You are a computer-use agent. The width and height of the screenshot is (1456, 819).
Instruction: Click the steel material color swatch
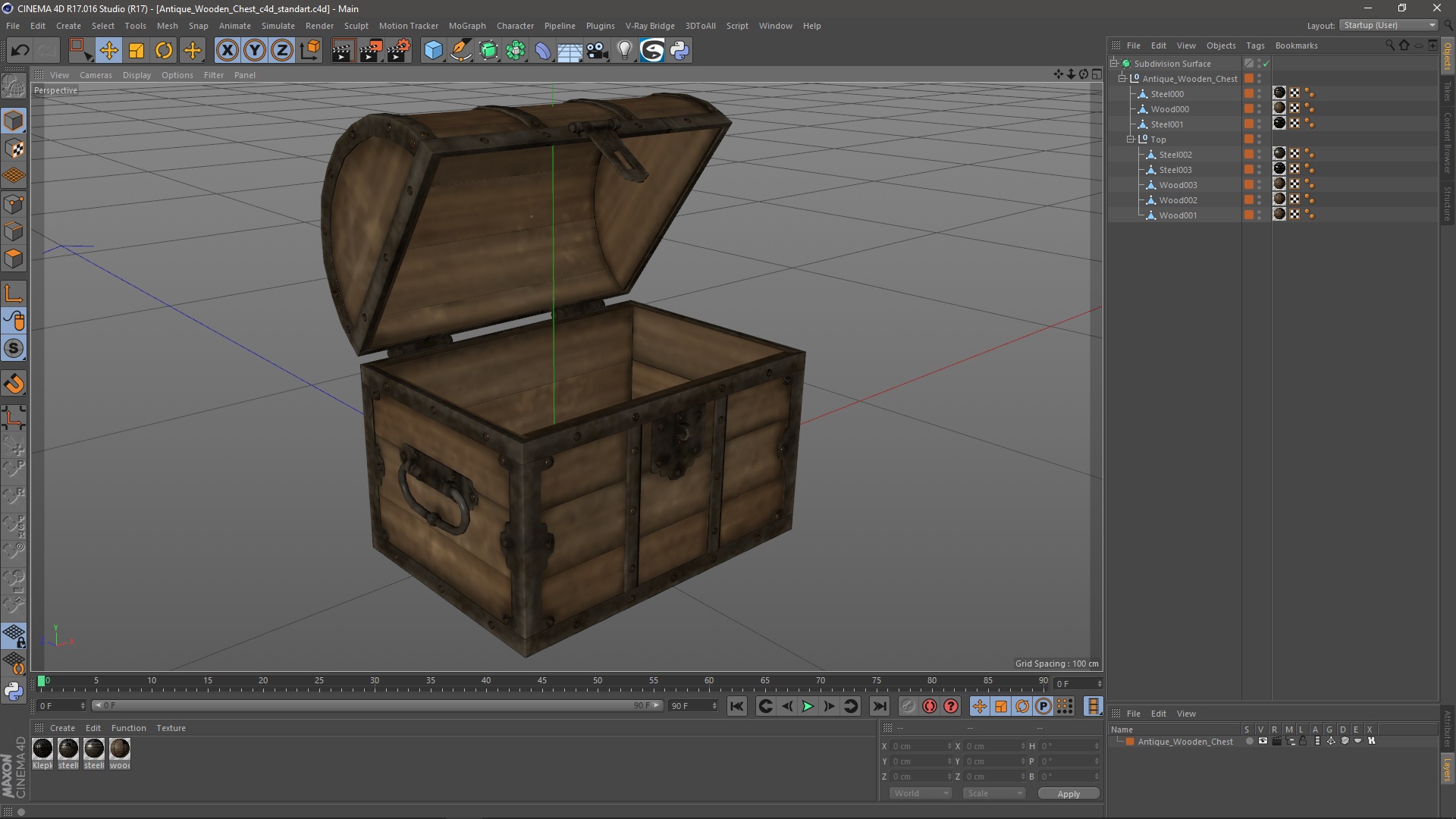pos(67,749)
